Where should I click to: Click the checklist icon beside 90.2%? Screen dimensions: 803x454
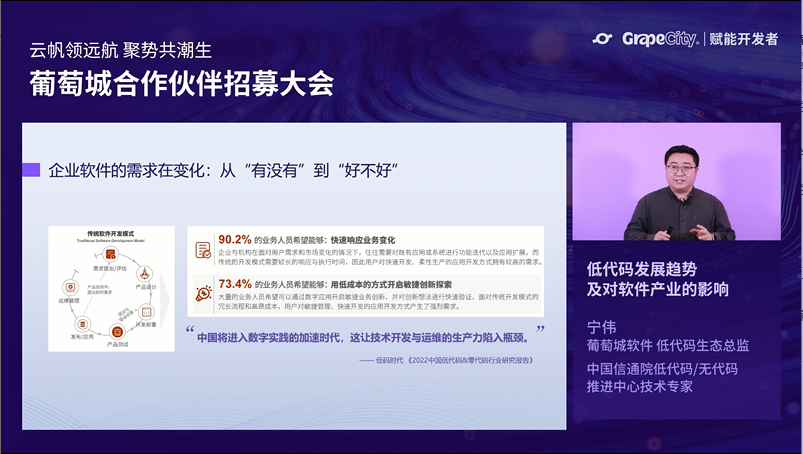pos(203,250)
